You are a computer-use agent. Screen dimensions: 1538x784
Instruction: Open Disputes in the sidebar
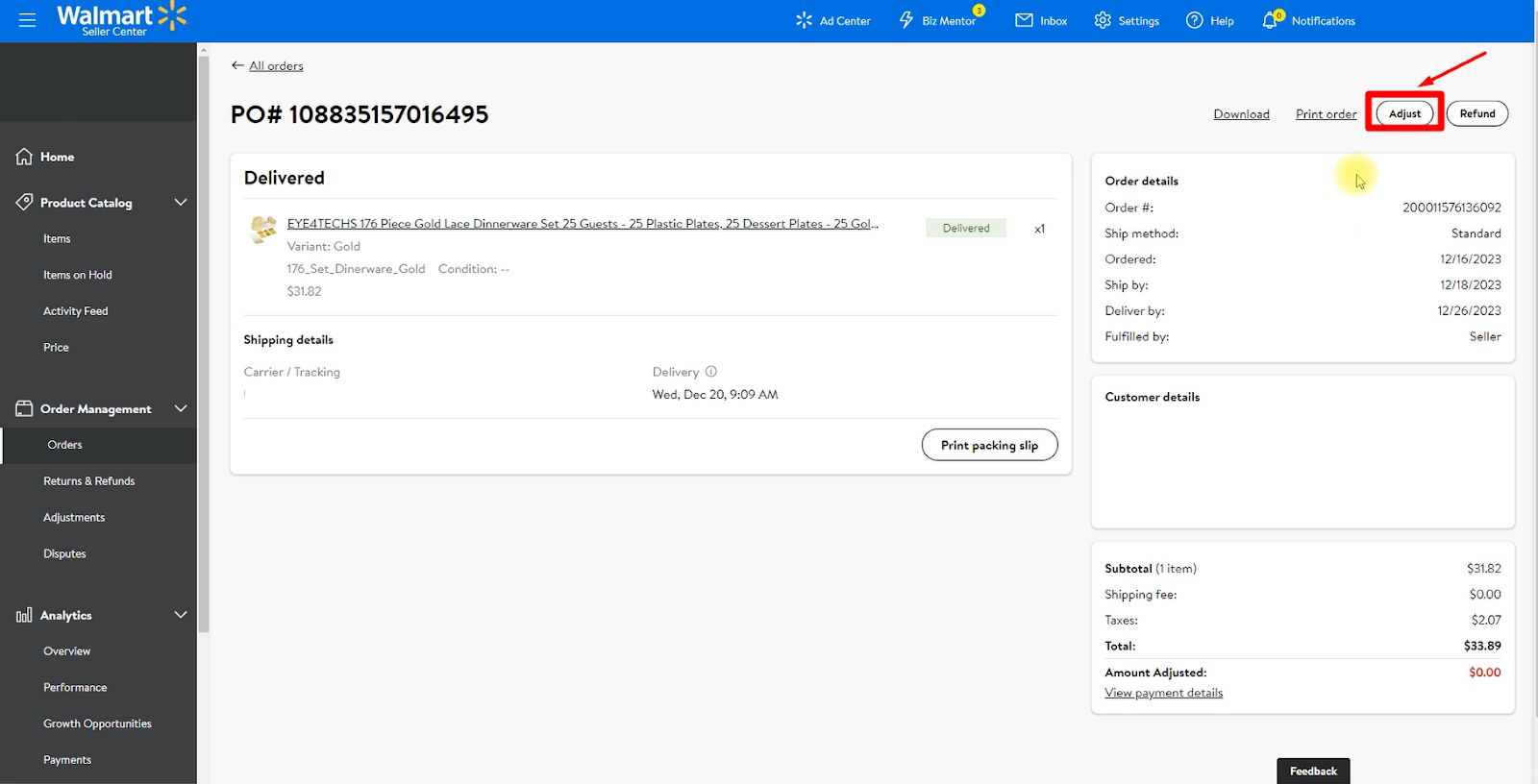coord(64,553)
